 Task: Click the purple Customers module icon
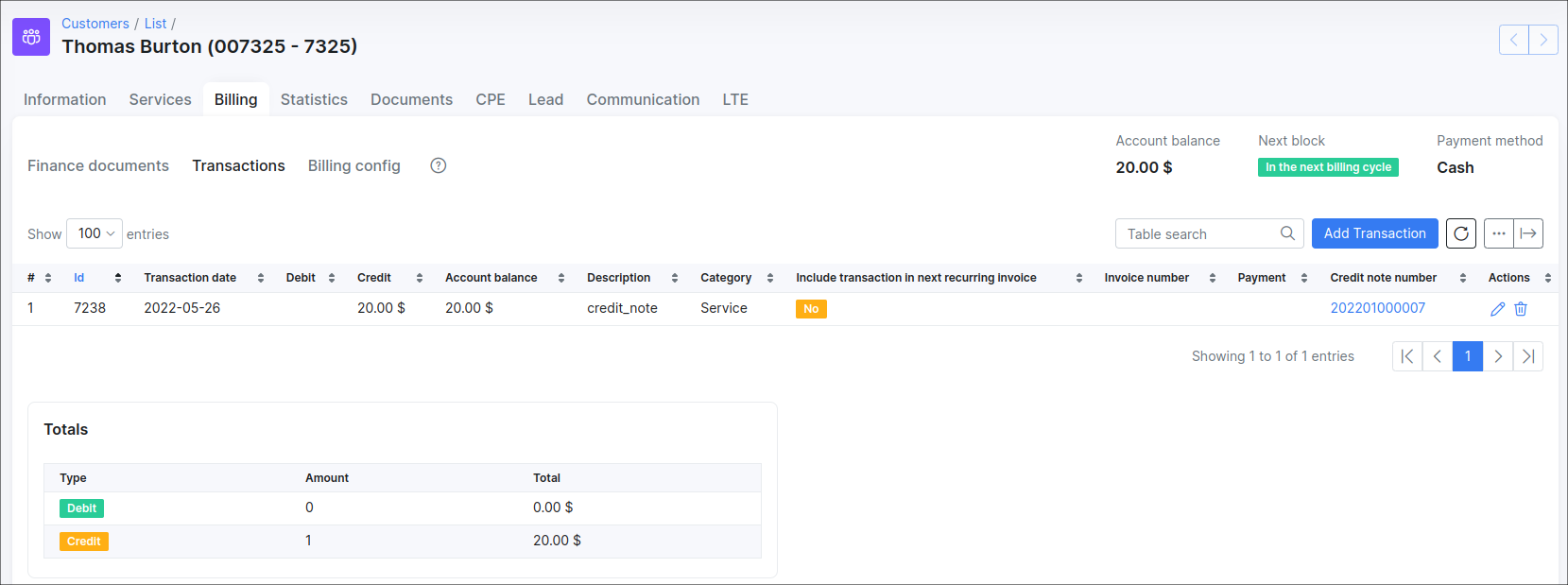(31, 37)
